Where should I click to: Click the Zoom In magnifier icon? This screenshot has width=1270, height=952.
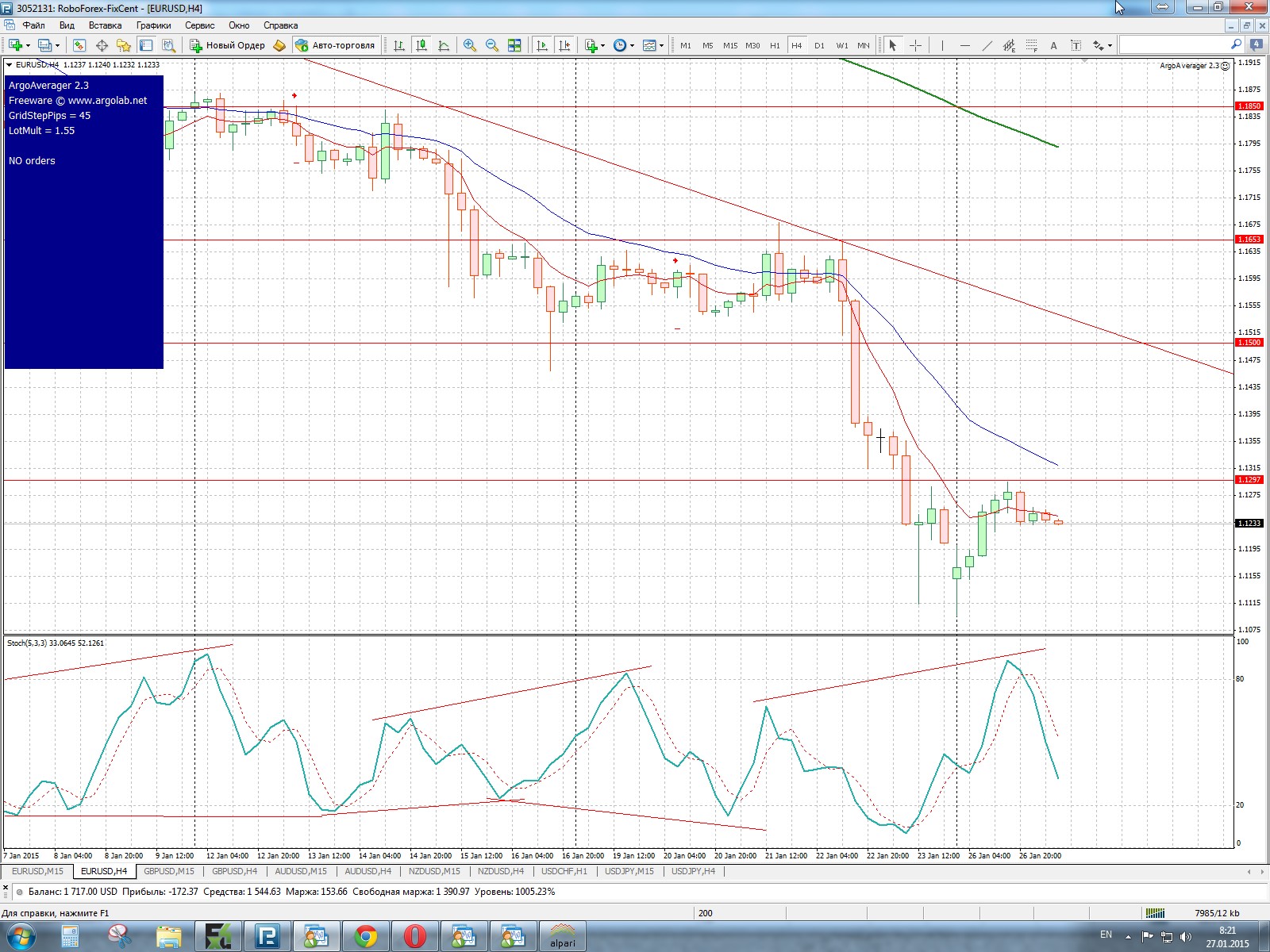(x=470, y=45)
